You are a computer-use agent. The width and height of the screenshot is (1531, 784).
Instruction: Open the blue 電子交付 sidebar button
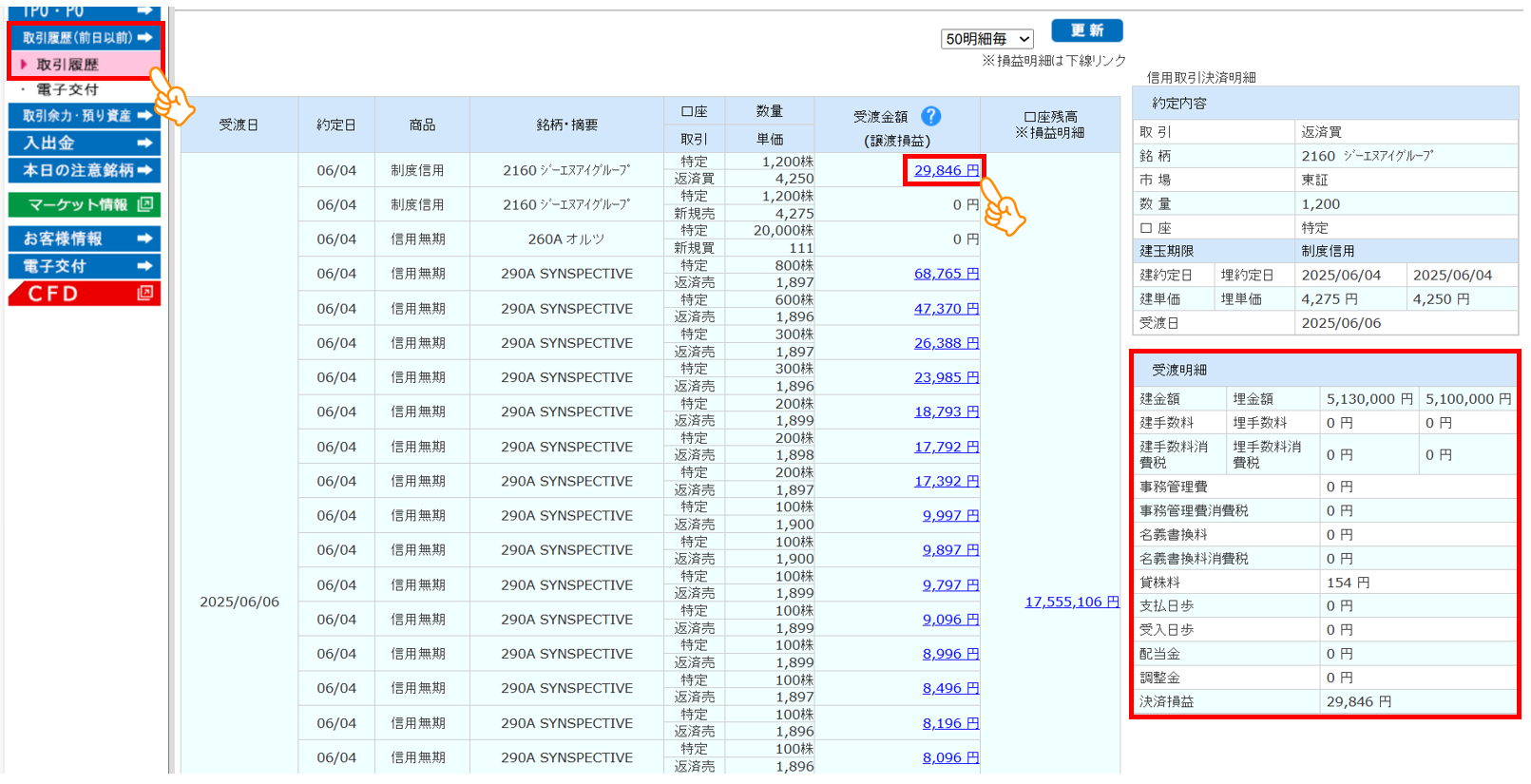pyautogui.click(x=85, y=266)
